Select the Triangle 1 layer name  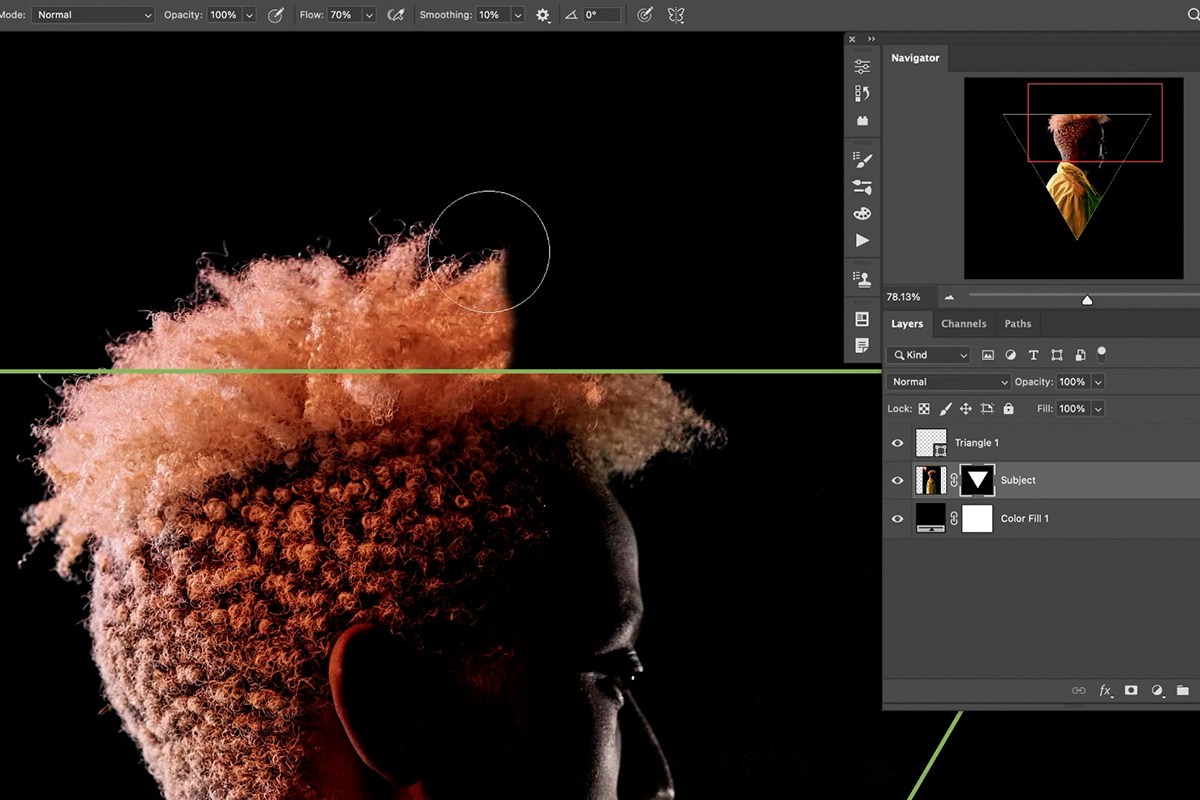(977, 443)
